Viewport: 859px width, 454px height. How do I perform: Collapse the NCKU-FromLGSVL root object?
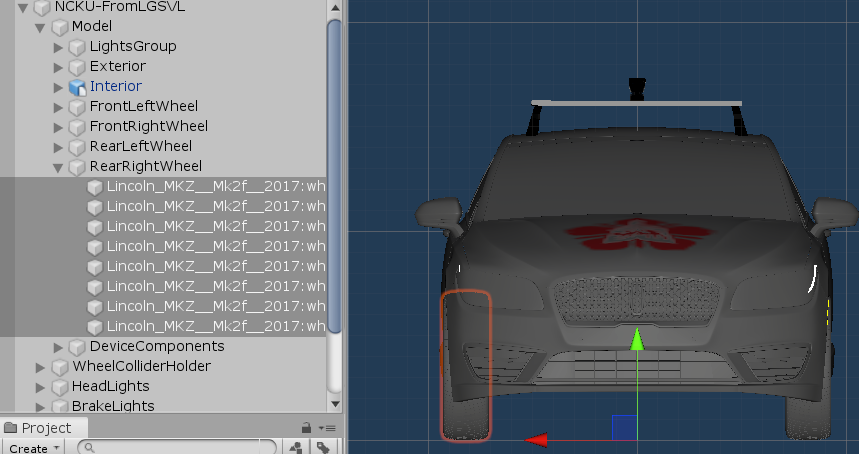click(x=22, y=8)
